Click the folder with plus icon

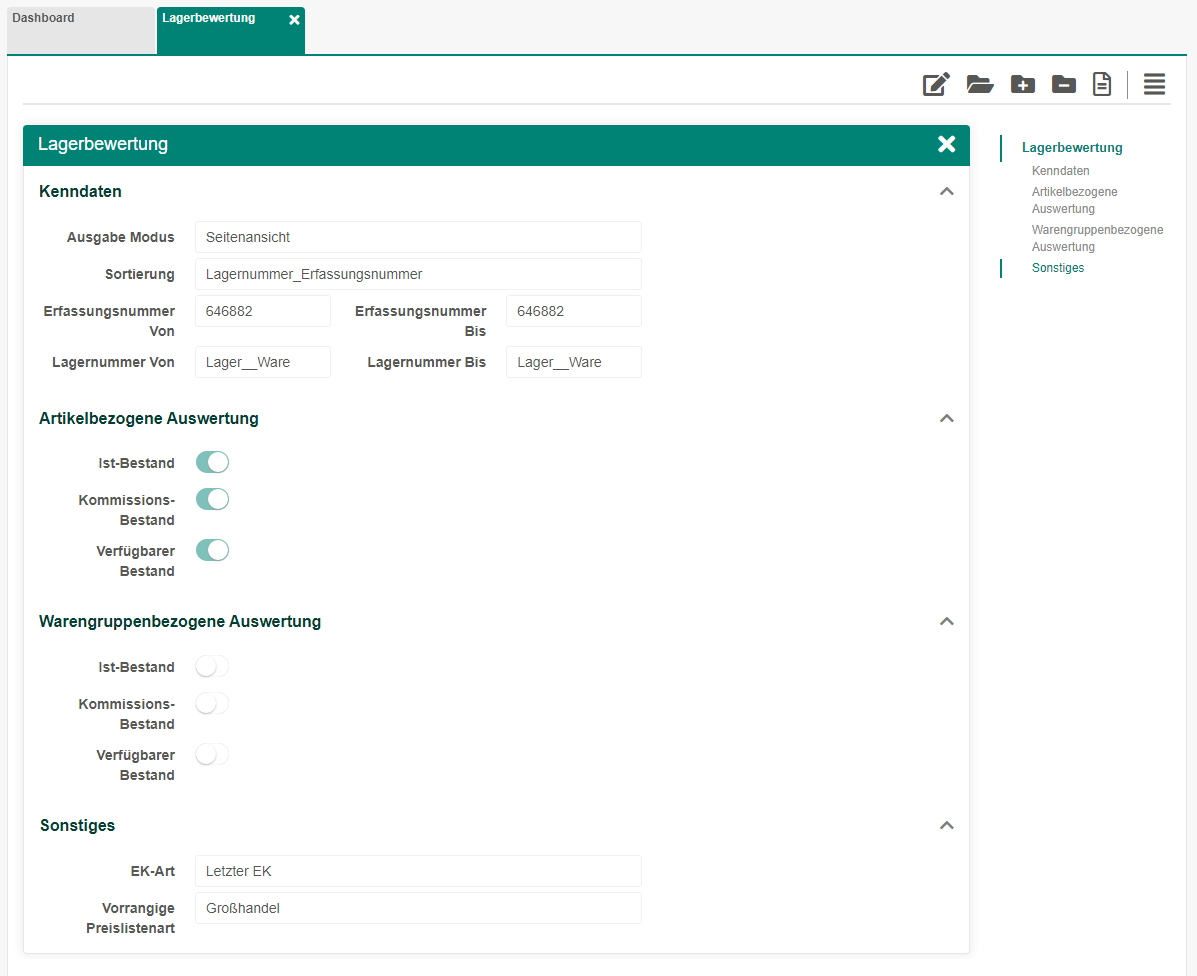tap(1022, 85)
